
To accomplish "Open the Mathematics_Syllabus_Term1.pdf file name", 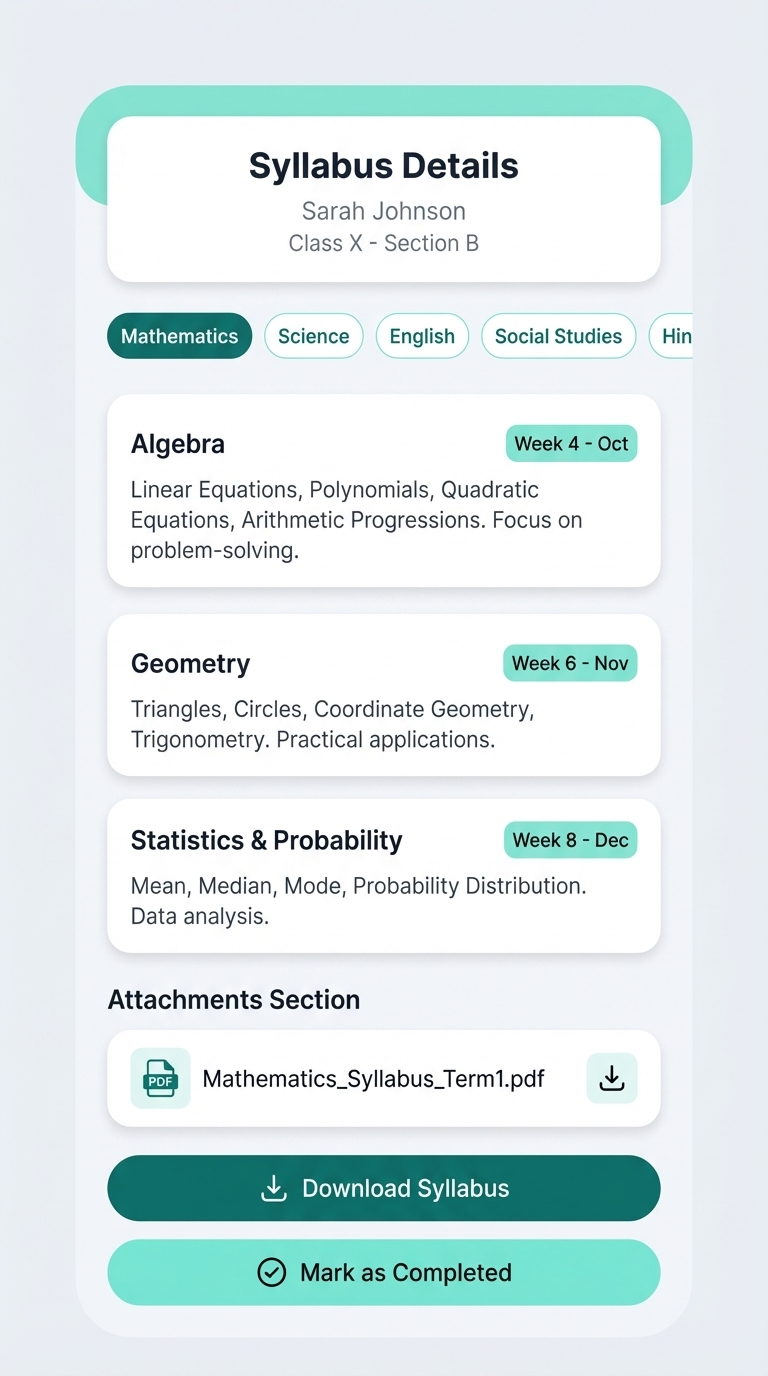I will 373,1078.
